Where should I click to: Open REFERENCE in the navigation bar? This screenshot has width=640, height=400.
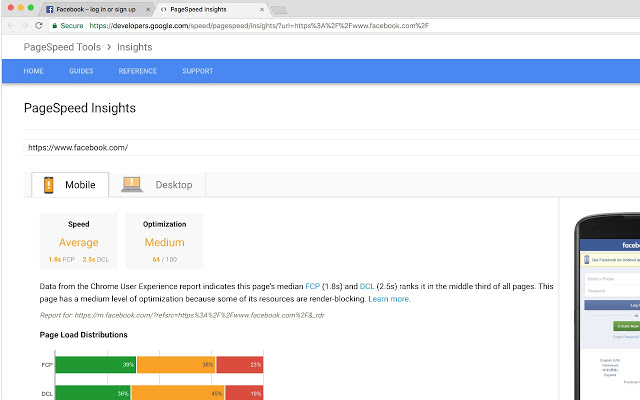138,71
